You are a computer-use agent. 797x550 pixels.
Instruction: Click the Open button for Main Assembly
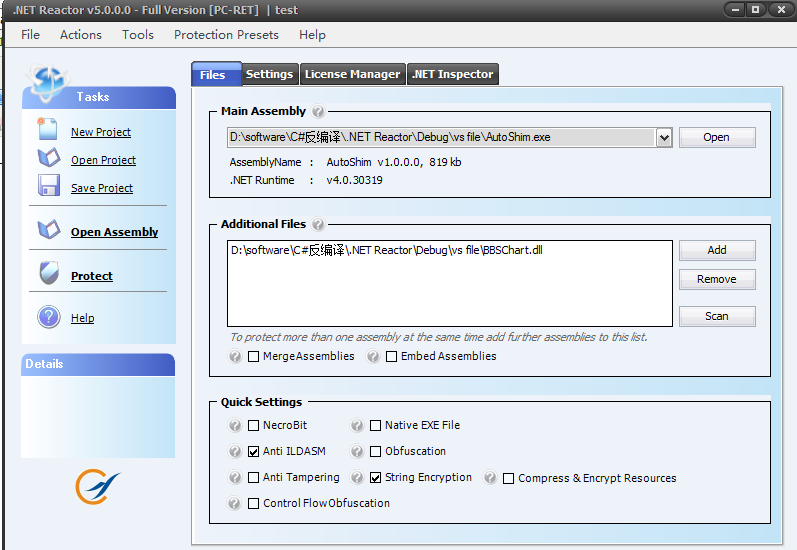[717, 137]
